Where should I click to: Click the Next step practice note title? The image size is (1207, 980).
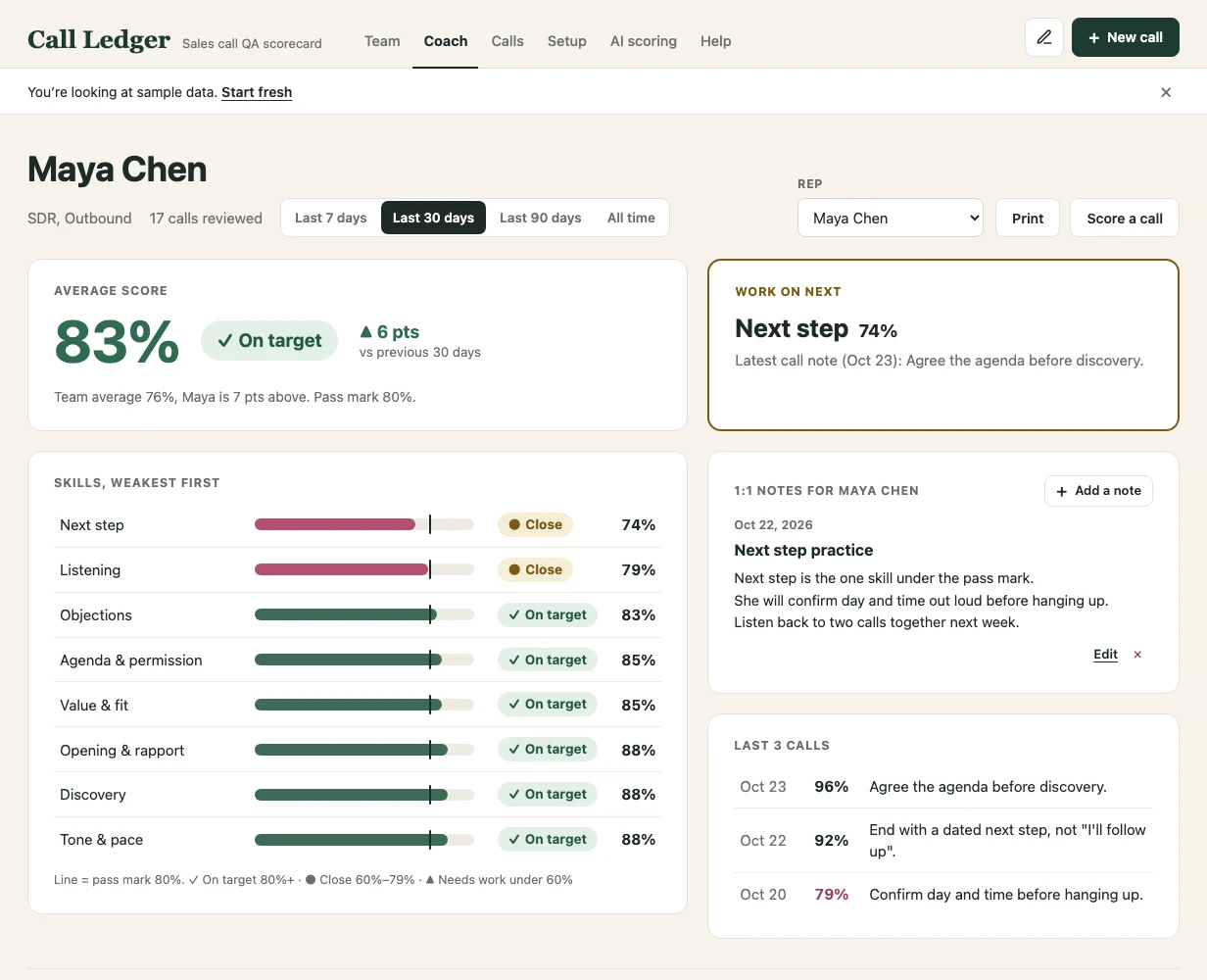click(803, 550)
